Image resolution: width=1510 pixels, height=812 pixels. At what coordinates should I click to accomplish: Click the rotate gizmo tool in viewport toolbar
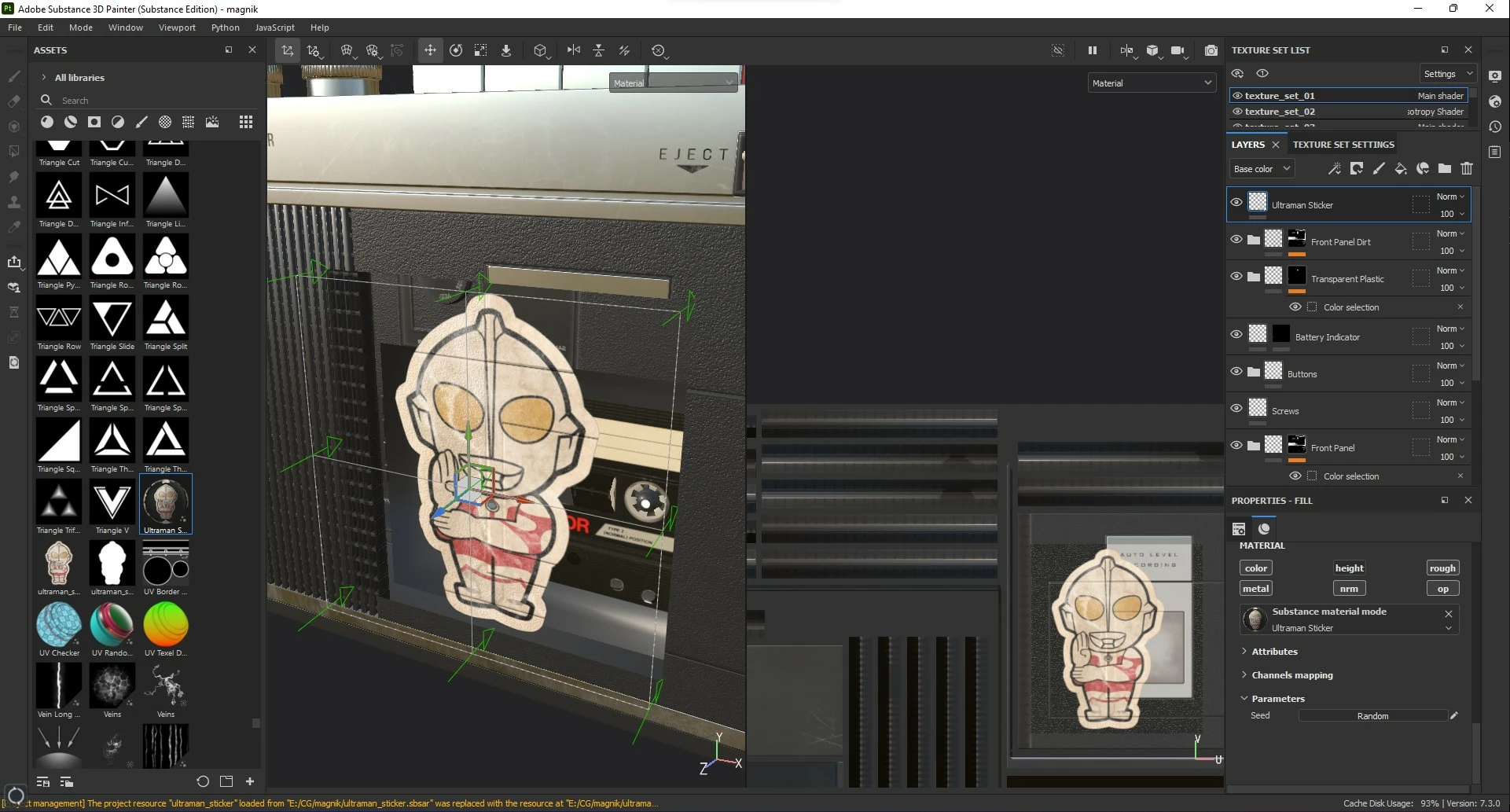point(456,50)
